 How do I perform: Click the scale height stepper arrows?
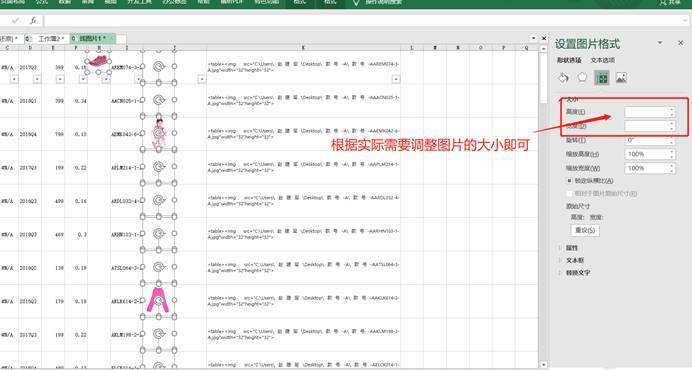click(x=672, y=154)
